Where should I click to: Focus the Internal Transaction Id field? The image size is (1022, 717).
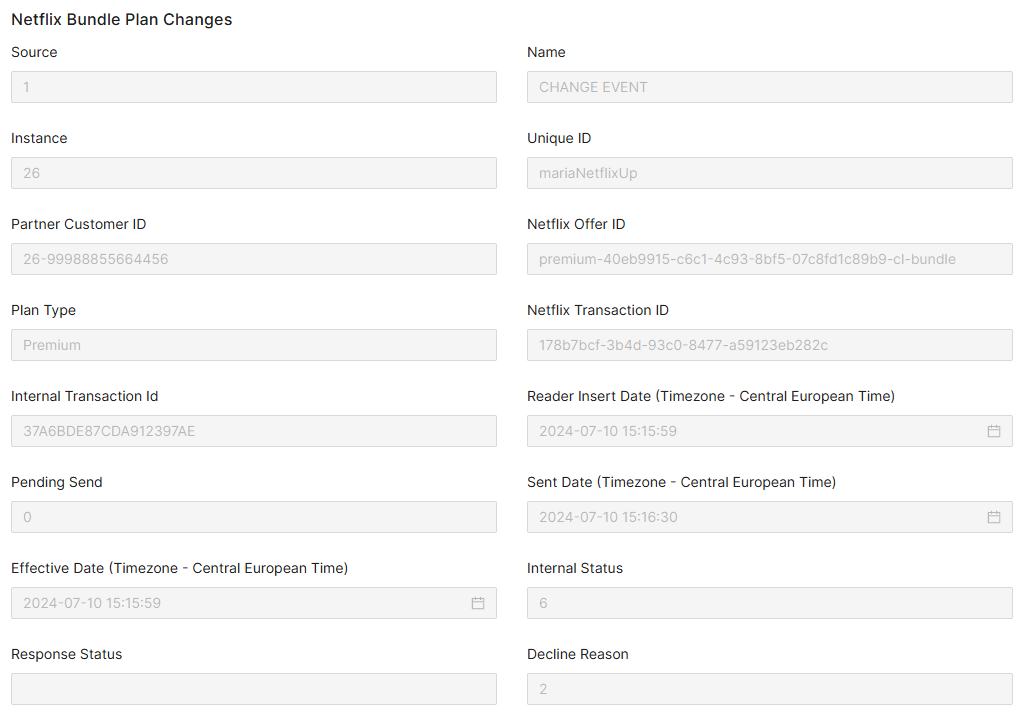click(254, 431)
